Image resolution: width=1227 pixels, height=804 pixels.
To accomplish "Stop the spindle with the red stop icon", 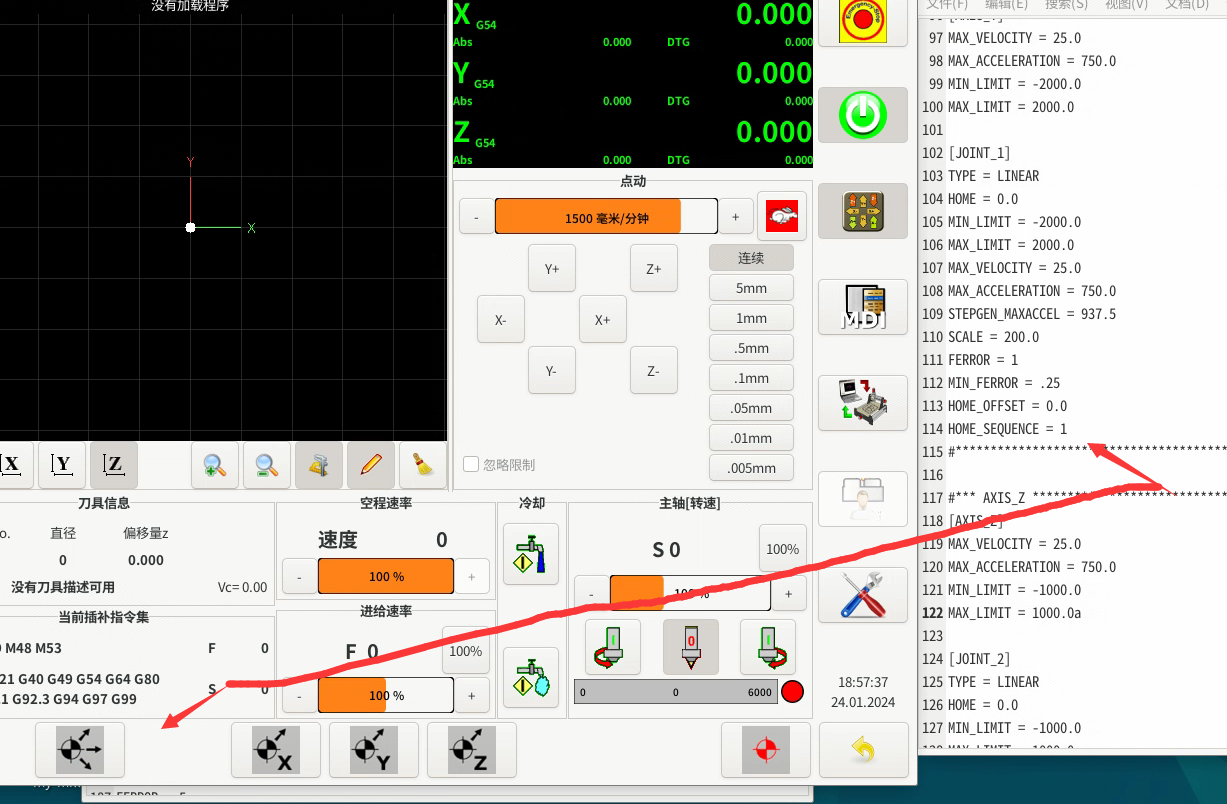I will pos(690,646).
